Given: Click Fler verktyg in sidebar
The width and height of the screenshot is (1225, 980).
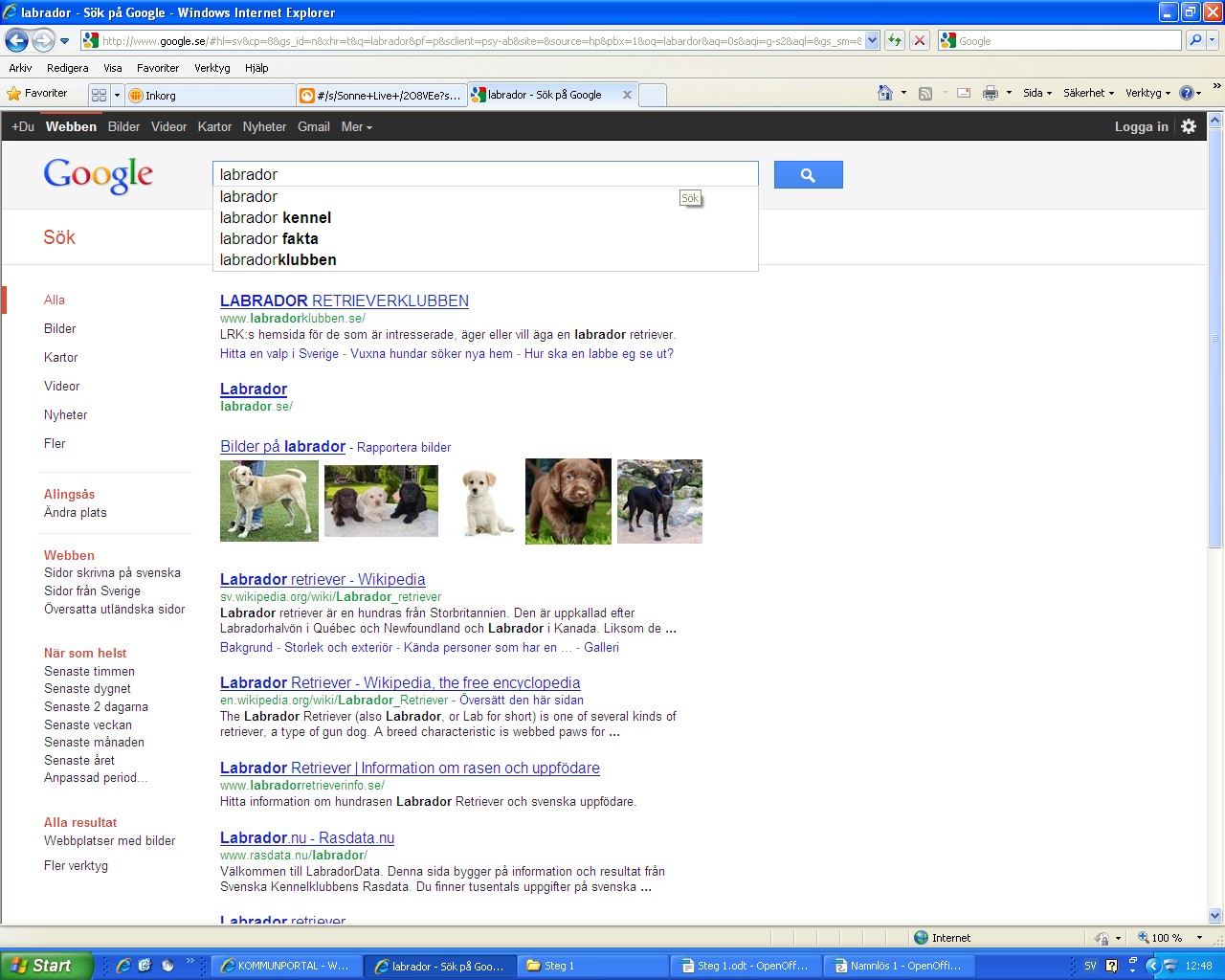Looking at the screenshot, I should (76, 865).
